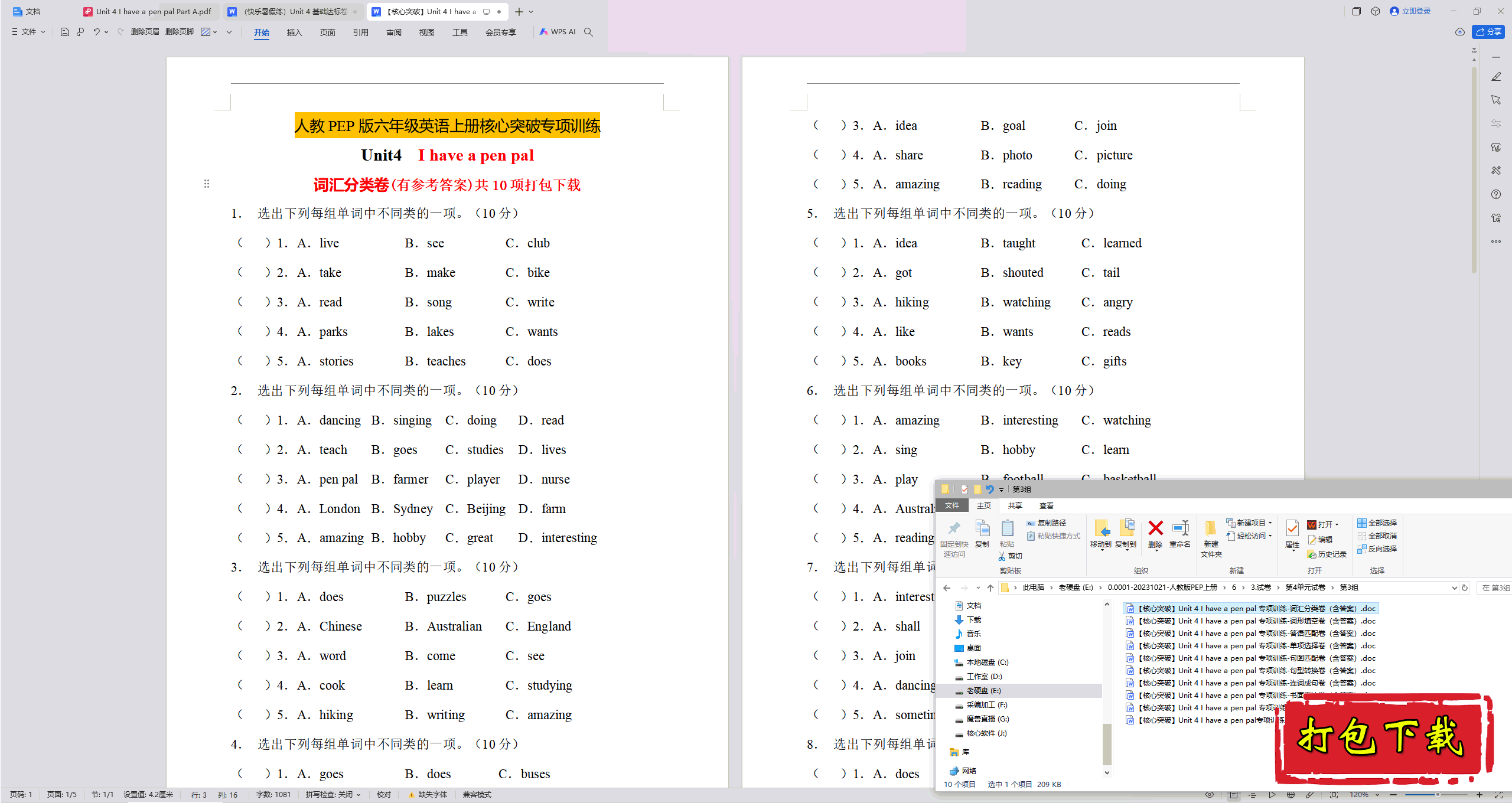Expand the 打开 dropdown in Explorer ribbon
Screen dimensions: 1512x803
coord(1336,524)
